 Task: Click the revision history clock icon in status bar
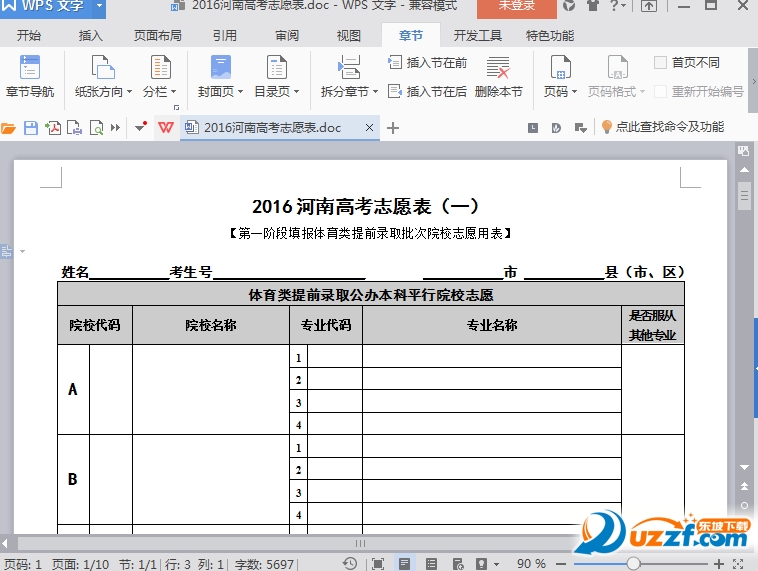[350, 563]
